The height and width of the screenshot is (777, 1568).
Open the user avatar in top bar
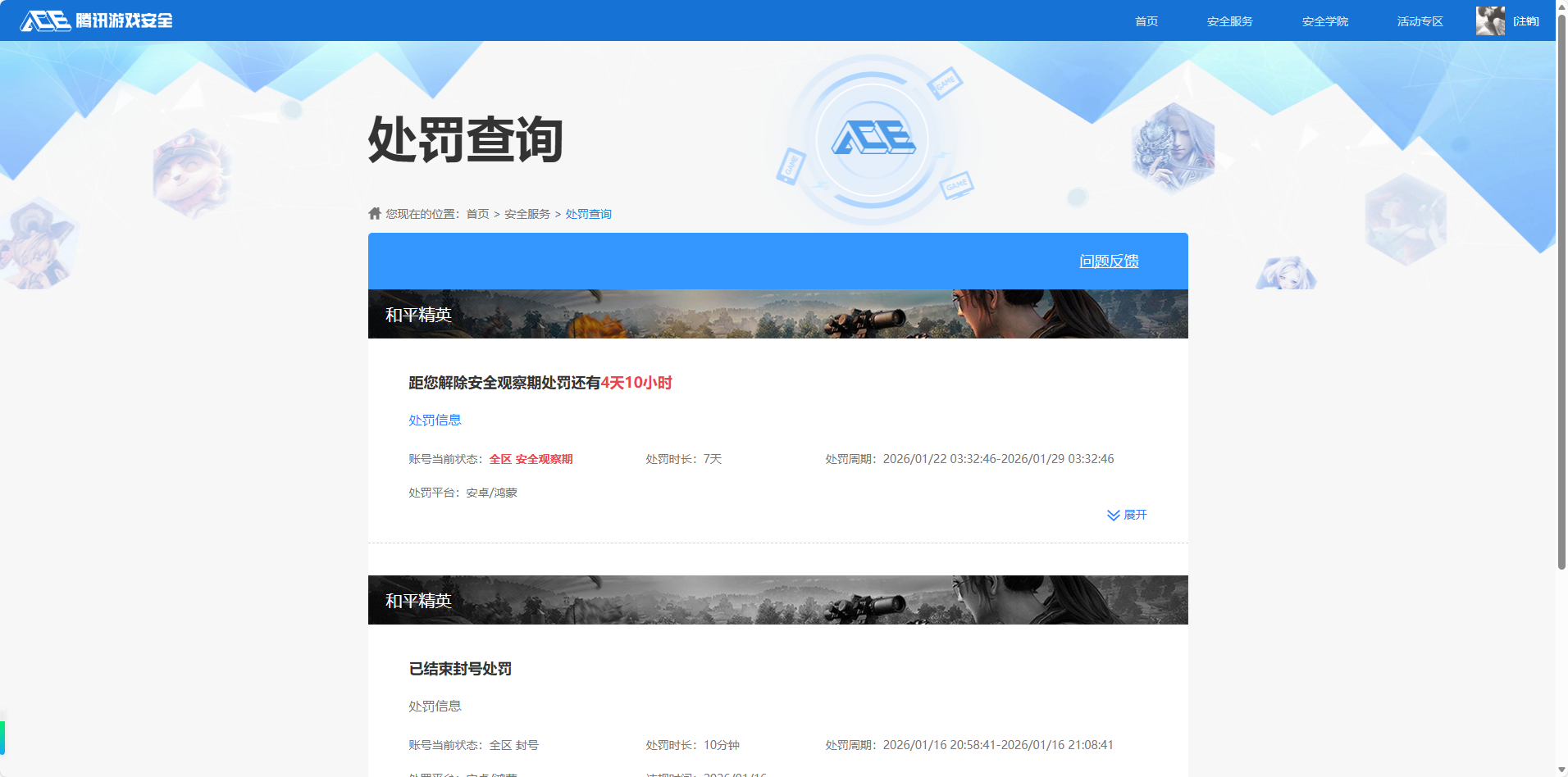pyautogui.click(x=1488, y=20)
